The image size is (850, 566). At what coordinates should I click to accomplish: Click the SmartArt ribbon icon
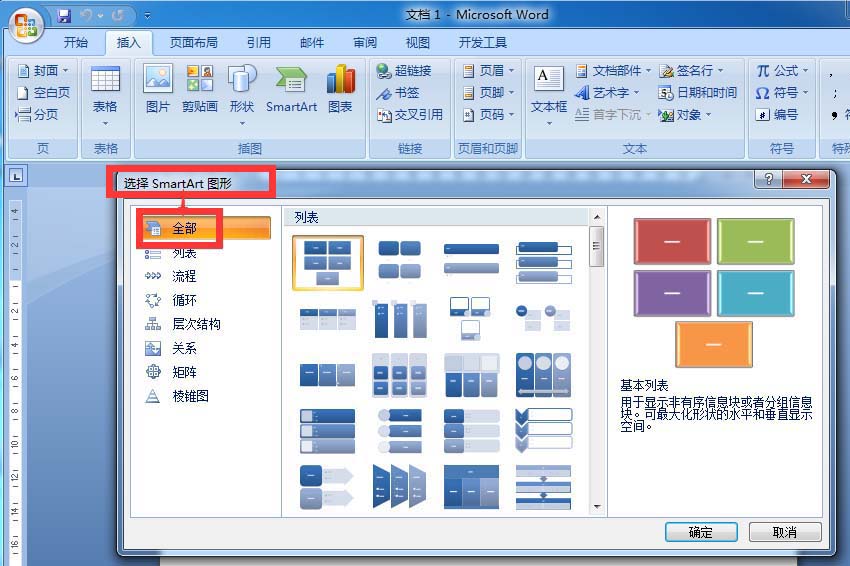point(291,88)
